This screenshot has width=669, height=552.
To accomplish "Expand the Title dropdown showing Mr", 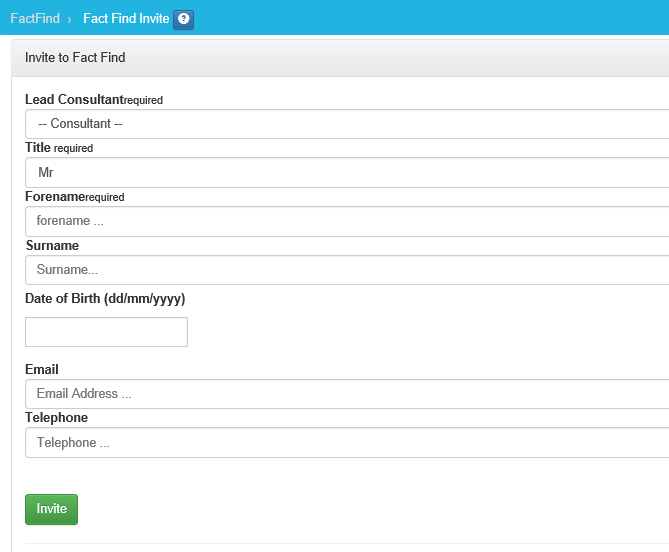I will [346, 172].
